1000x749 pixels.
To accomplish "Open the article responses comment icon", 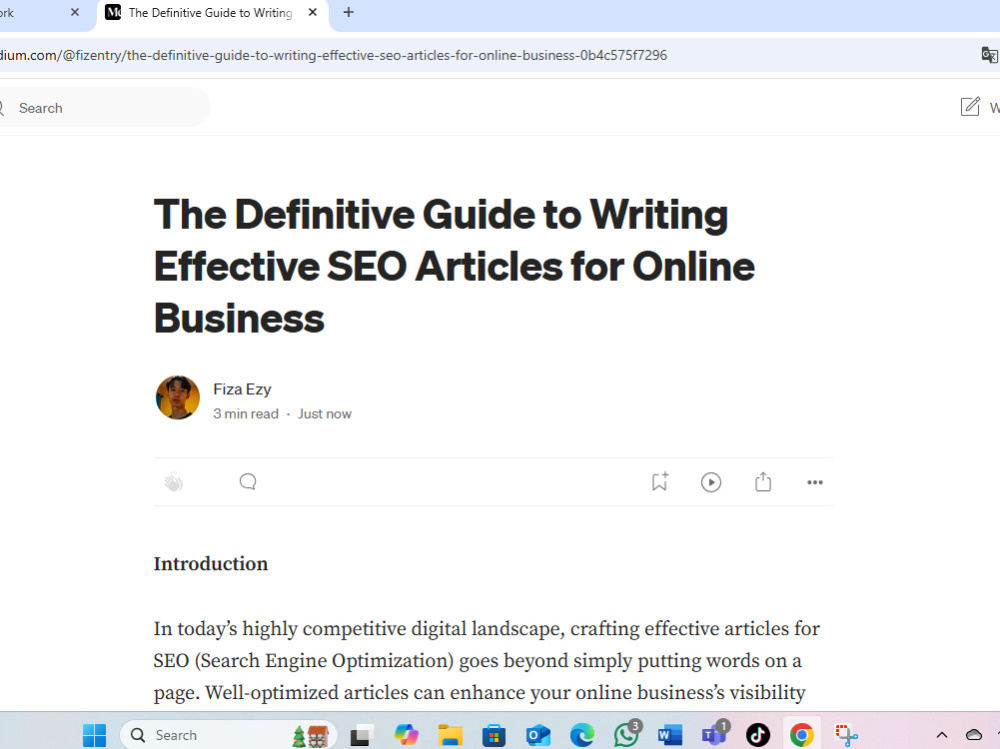I will [x=248, y=482].
